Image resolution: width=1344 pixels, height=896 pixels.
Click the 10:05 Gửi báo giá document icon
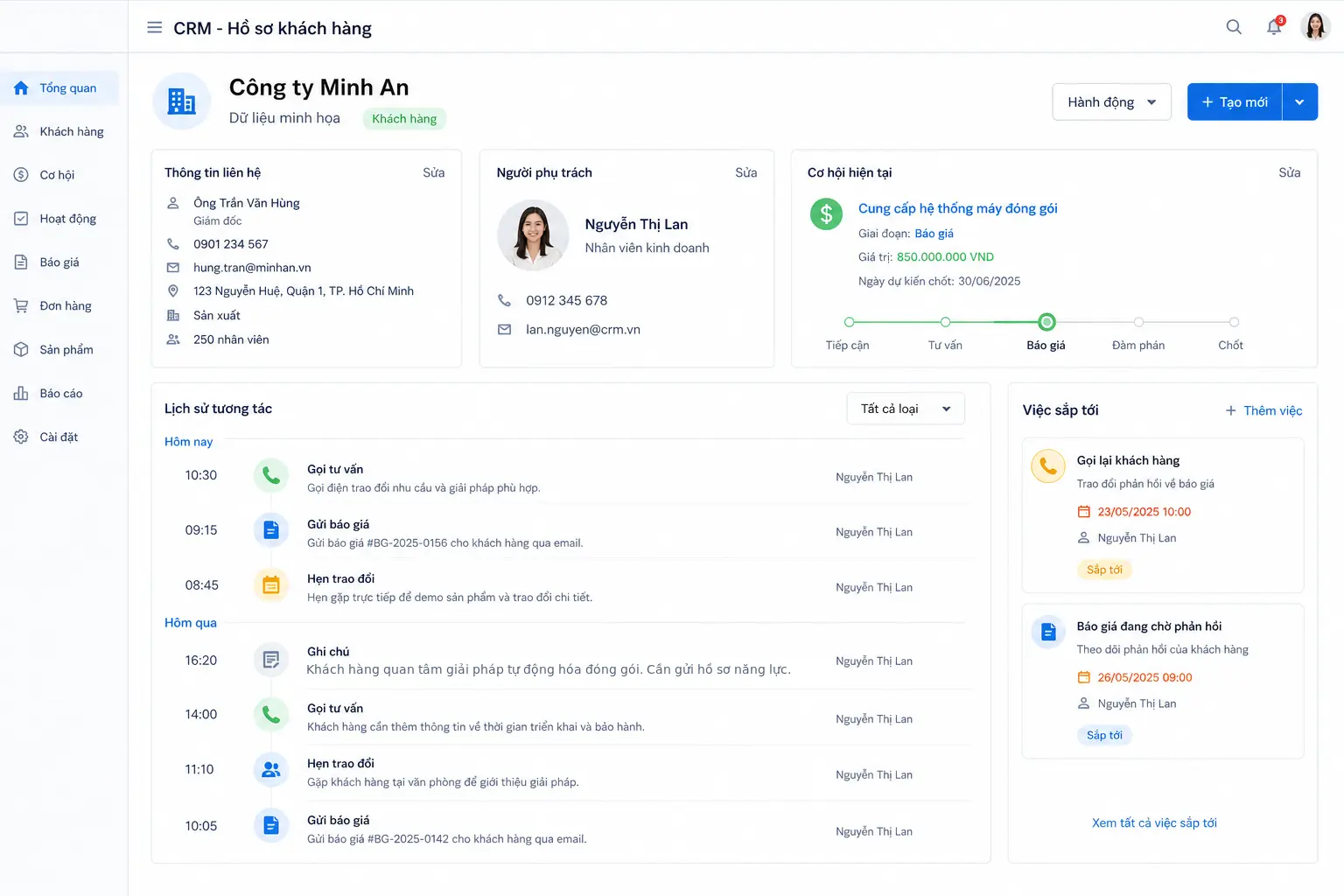tap(271, 825)
